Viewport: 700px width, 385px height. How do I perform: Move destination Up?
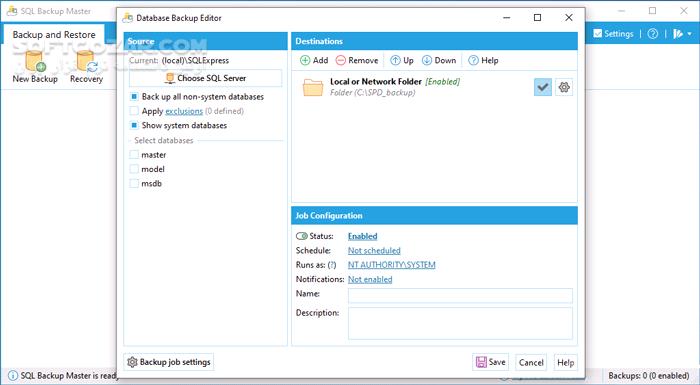402,60
